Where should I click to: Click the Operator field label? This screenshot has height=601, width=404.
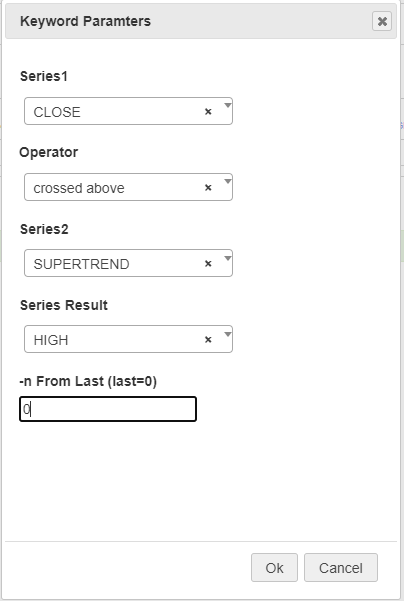(x=49, y=152)
